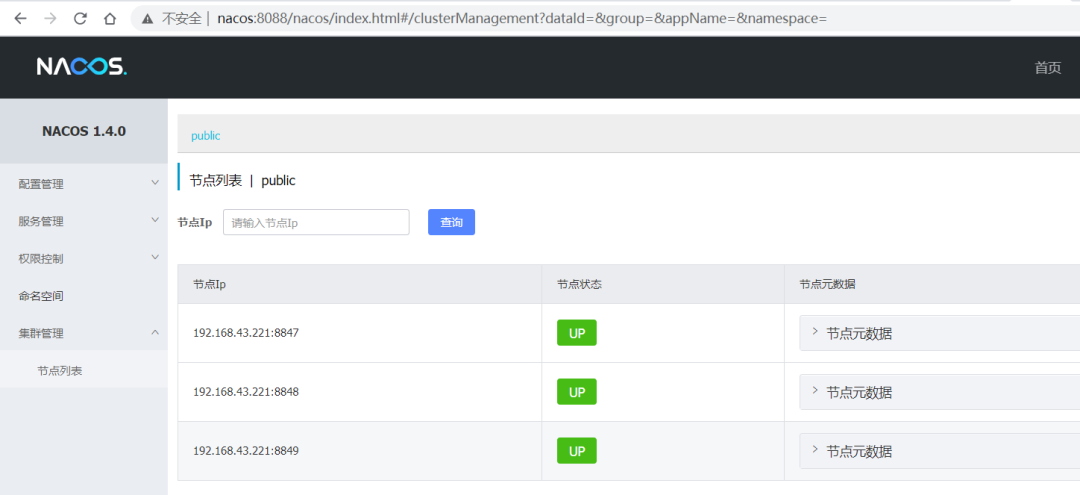Expand 节点元数据 for node 8847
The image size is (1080, 495).
[x=939, y=333]
